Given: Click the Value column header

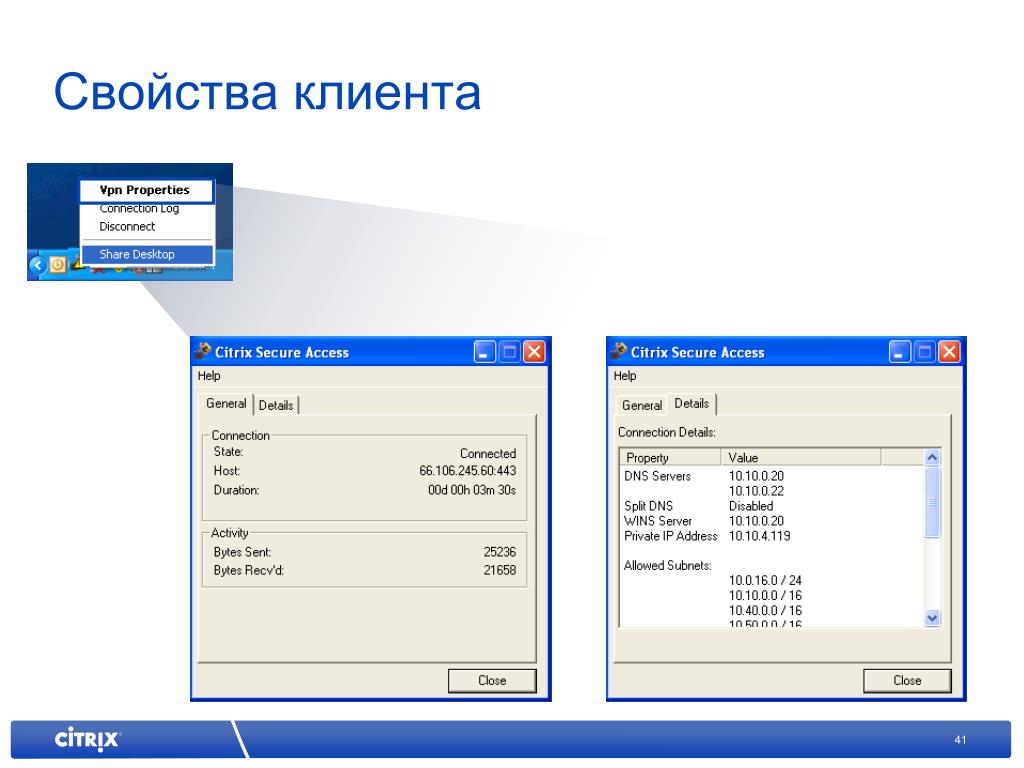Looking at the screenshot, I should point(801,457).
